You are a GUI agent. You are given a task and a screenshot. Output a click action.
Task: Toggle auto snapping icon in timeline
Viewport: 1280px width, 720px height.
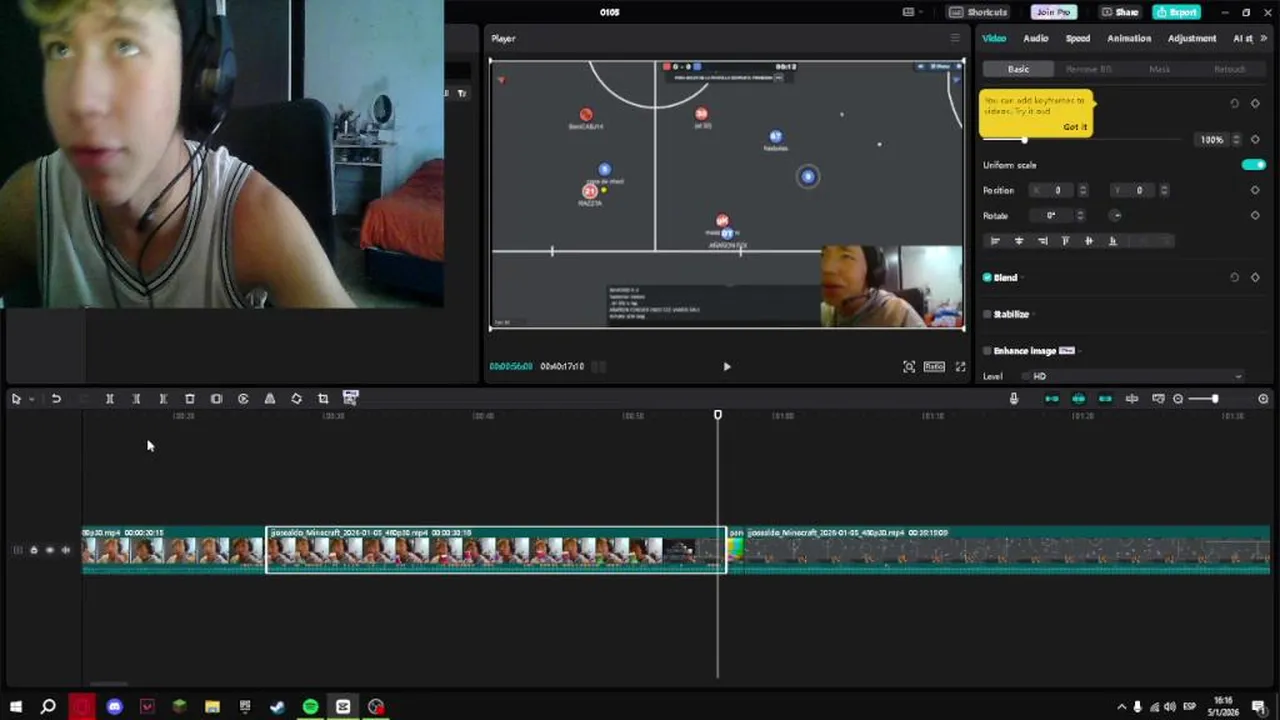coord(1078,399)
